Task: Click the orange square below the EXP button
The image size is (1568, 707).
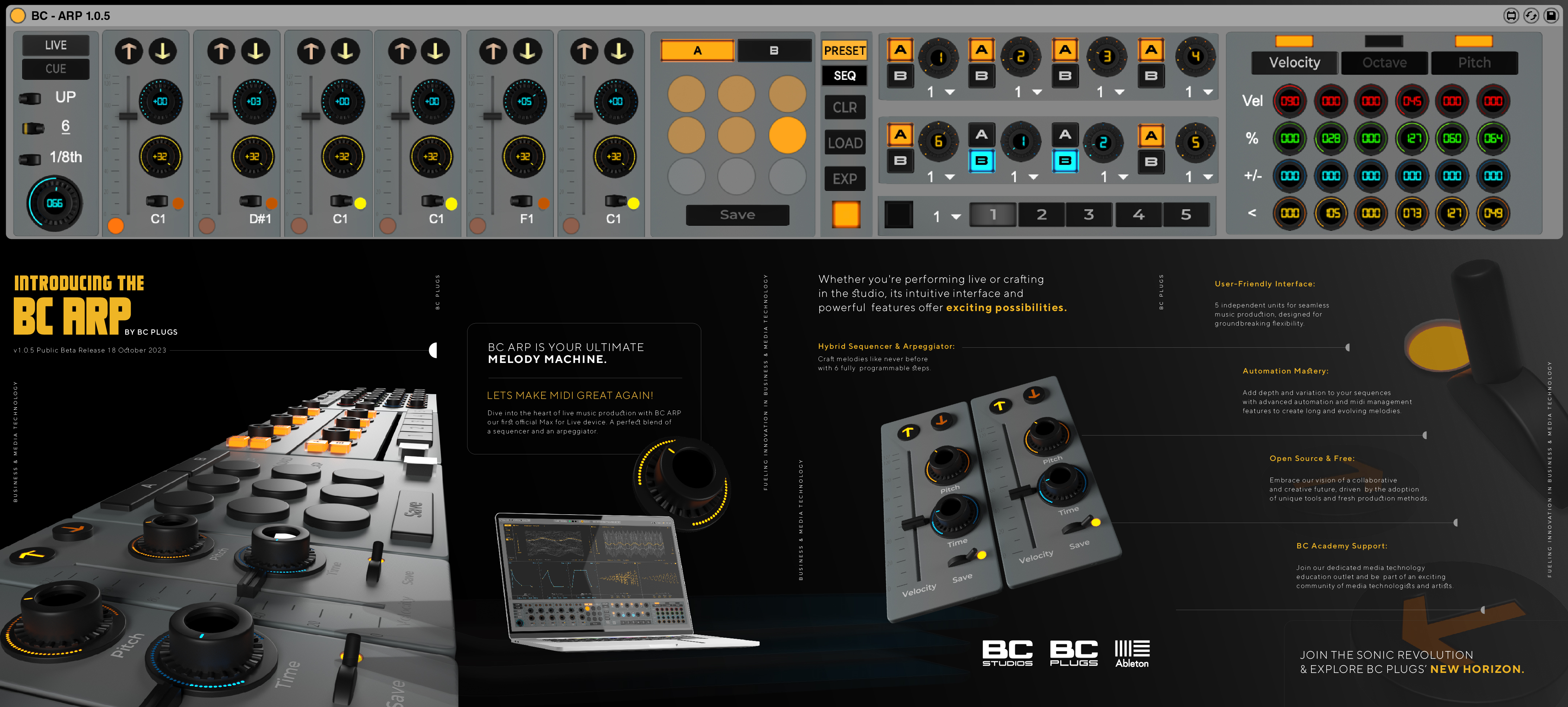Action: pos(845,214)
